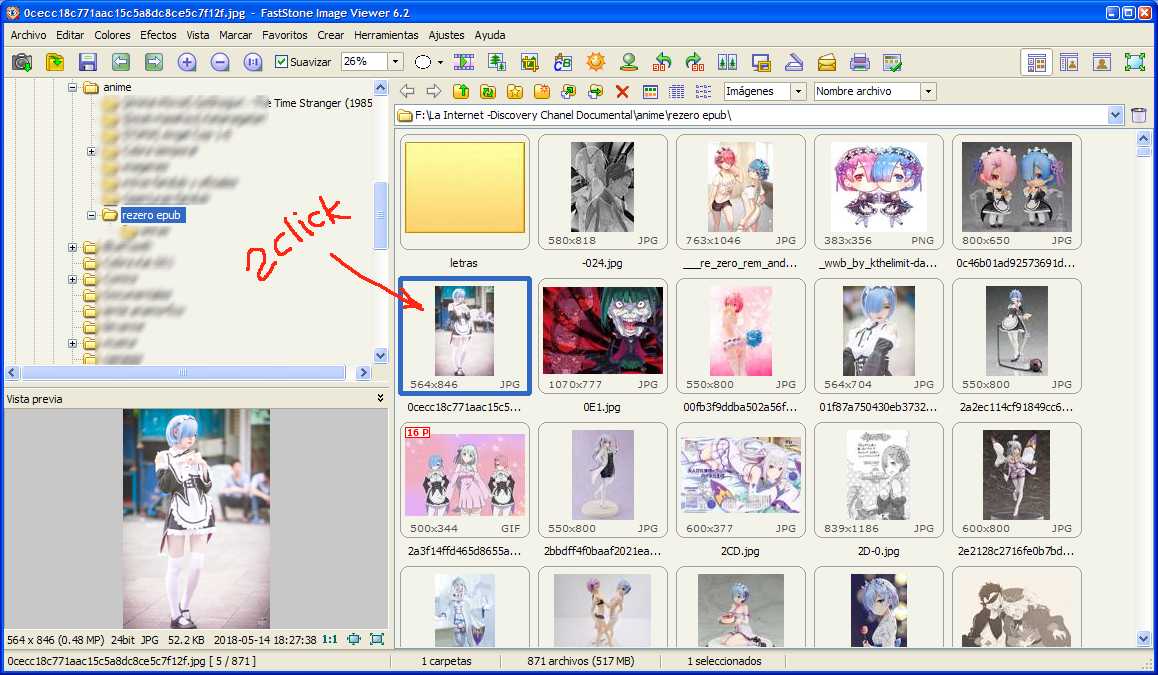Screen dimensions: 1158x675
Task: Open the crop board icon
Action: [530, 63]
